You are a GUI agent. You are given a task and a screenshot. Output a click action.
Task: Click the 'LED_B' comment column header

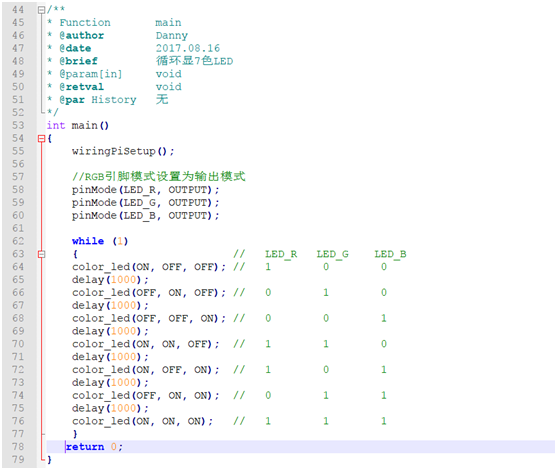(x=390, y=254)
